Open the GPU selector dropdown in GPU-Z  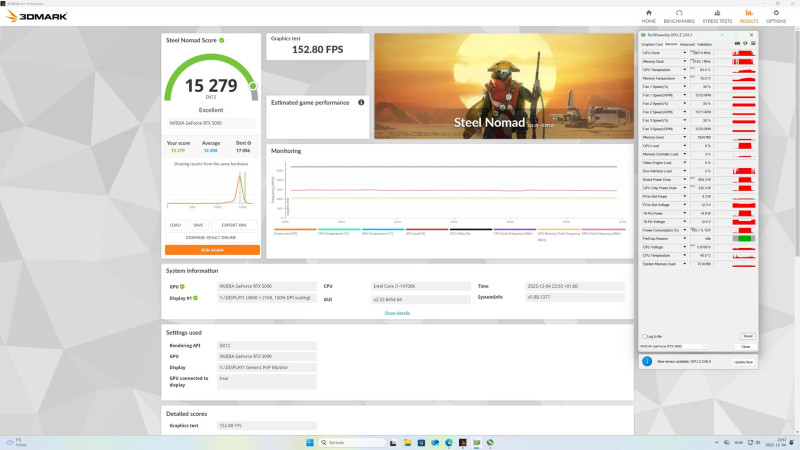click(x=673, y=346)
